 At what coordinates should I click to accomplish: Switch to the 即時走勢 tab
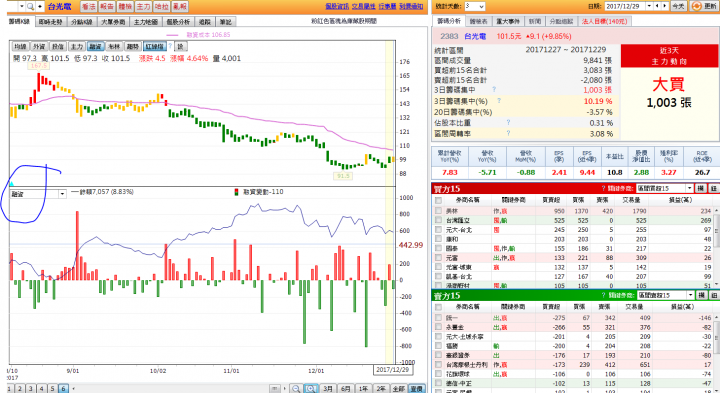tap(51, 22)
